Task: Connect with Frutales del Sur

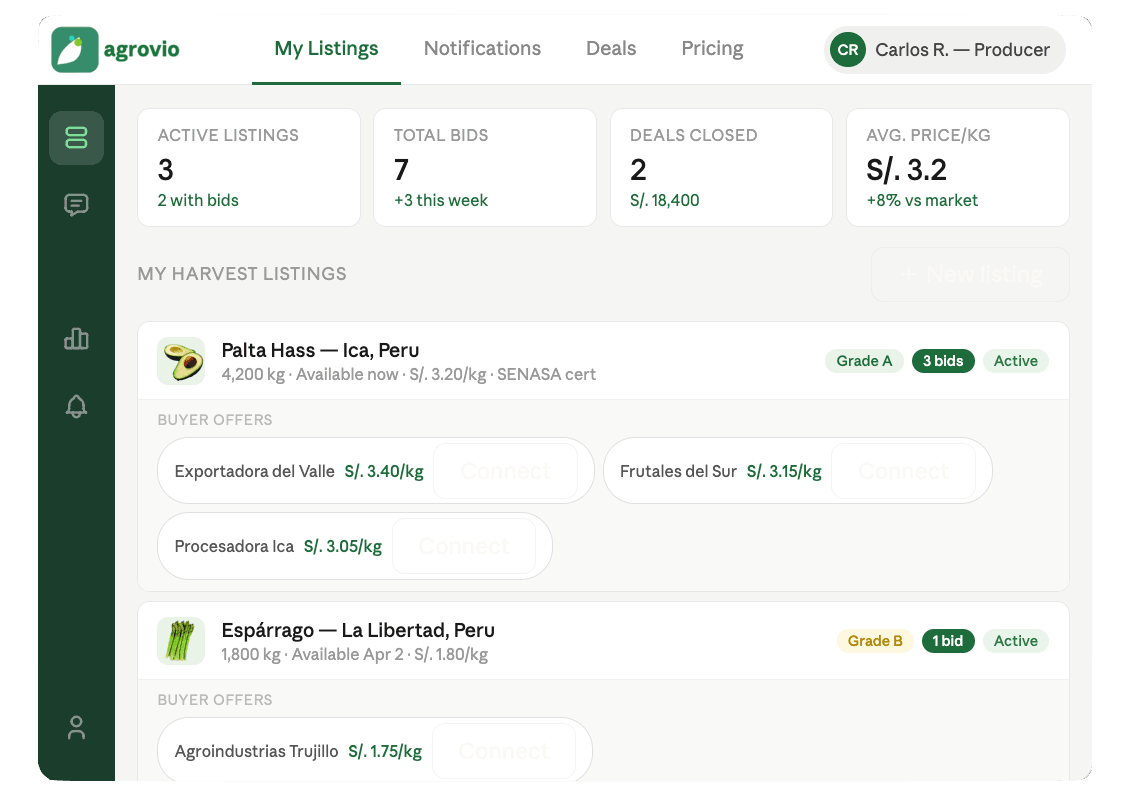Action: [904, 471]
